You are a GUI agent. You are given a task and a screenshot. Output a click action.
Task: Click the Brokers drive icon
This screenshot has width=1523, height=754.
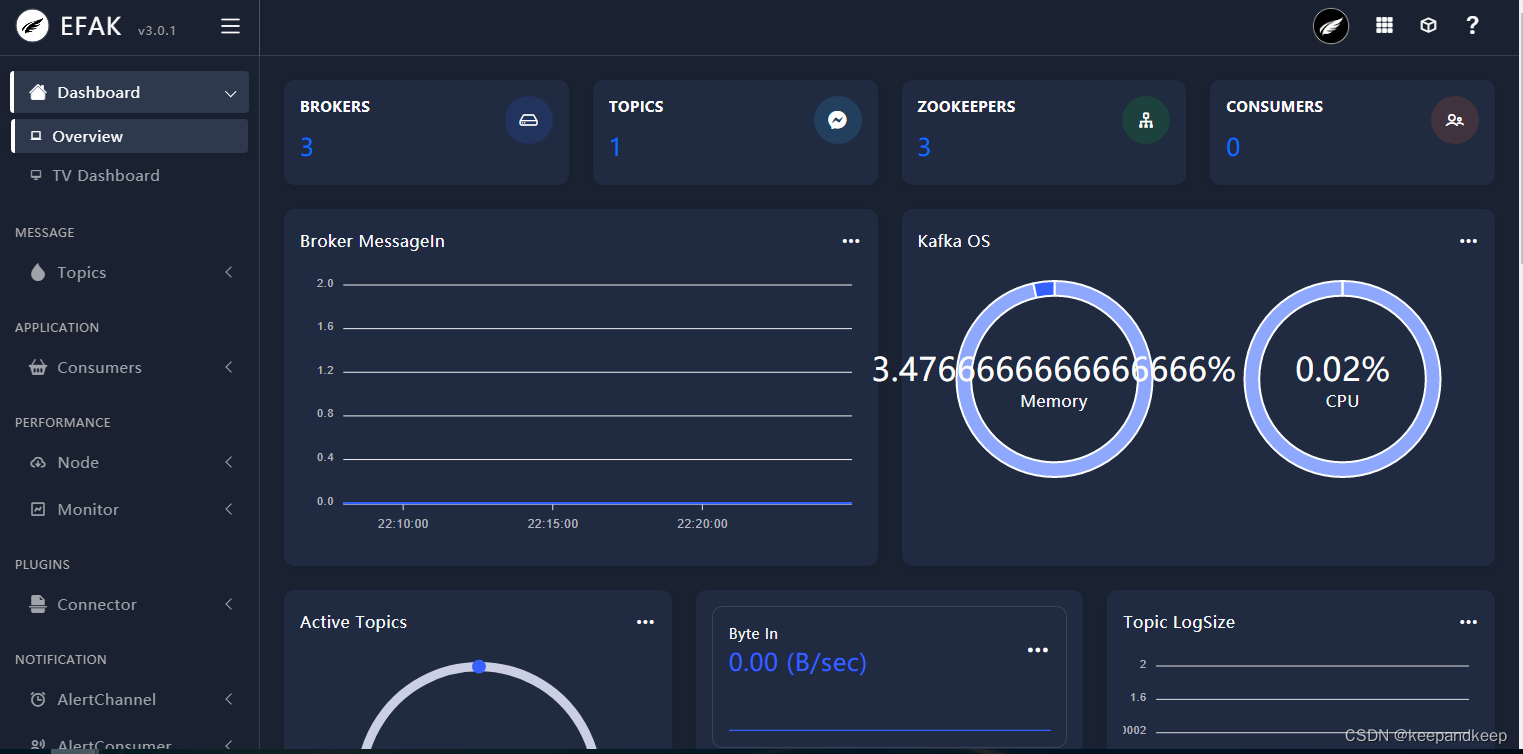click(528, 120)
